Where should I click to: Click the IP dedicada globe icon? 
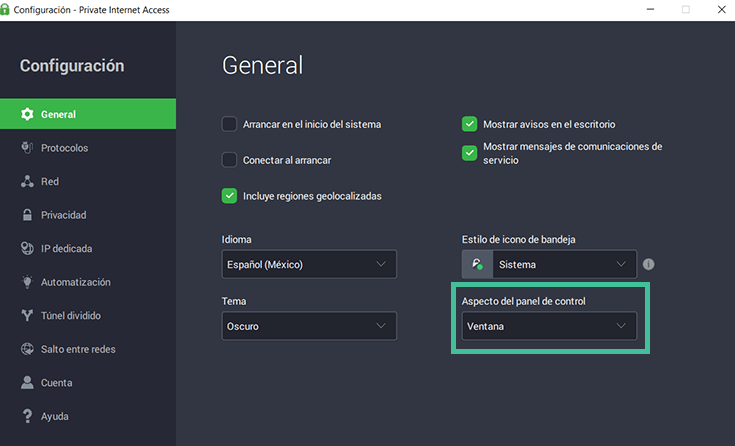27,249
